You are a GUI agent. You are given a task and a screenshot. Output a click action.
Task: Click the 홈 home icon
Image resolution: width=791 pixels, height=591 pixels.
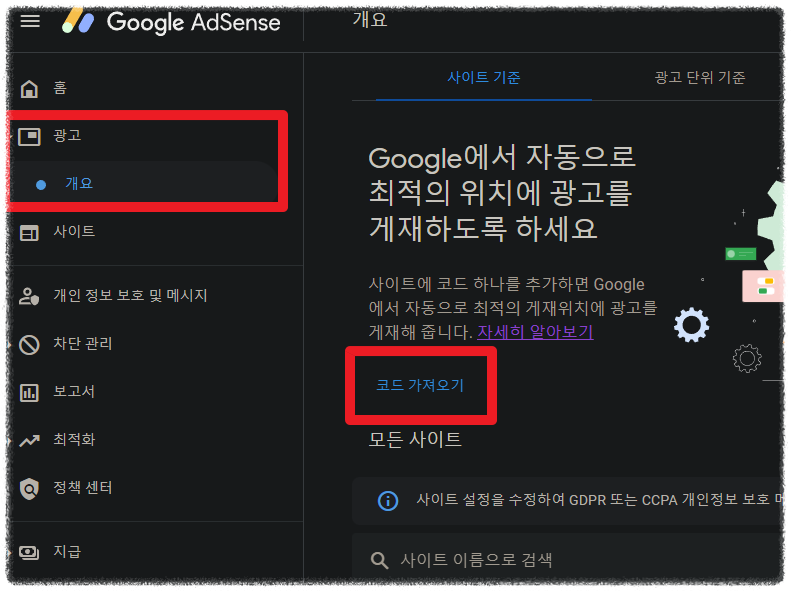coord(29,89)
